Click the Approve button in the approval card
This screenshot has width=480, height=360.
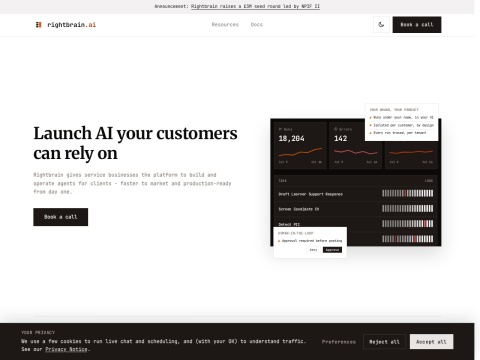(x=332, y=250)
